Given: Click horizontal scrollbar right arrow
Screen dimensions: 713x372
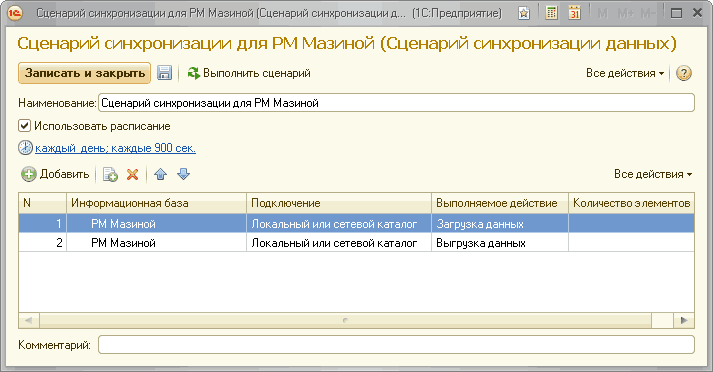Looking at the screenshot, I should pos(684,321).
